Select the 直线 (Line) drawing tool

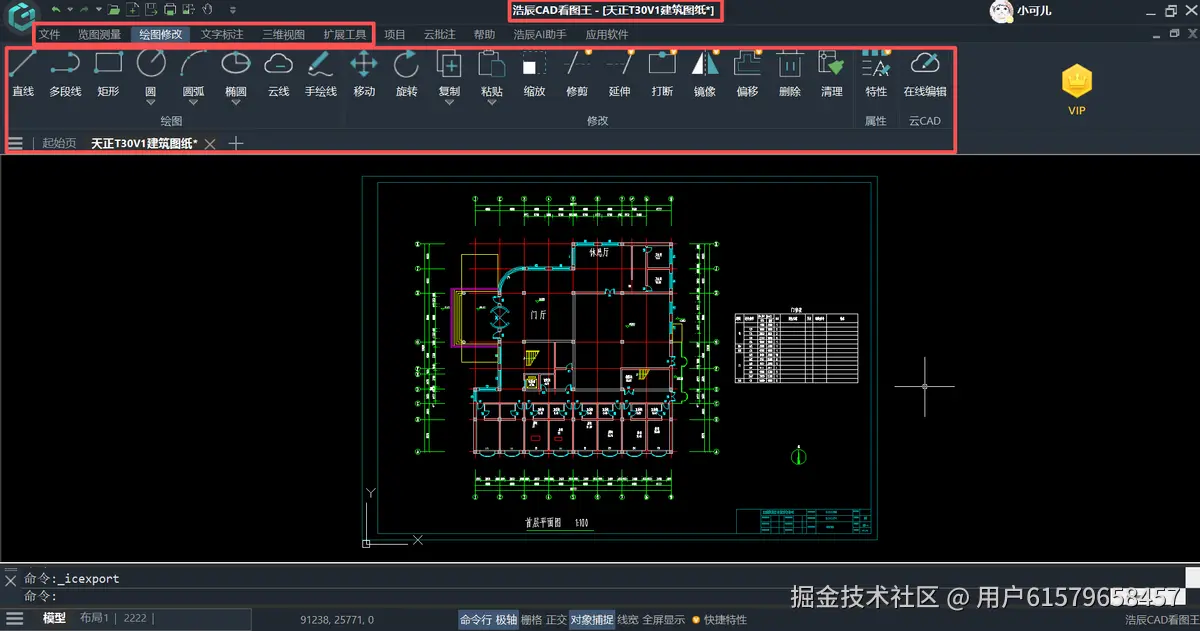23,73
